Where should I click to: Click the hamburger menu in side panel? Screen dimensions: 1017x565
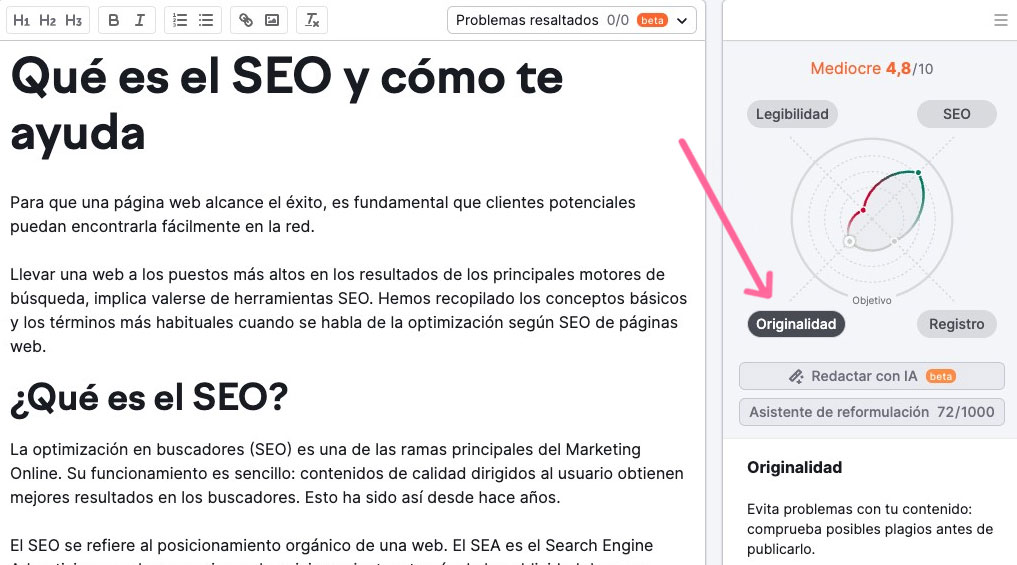(1001, 20)
